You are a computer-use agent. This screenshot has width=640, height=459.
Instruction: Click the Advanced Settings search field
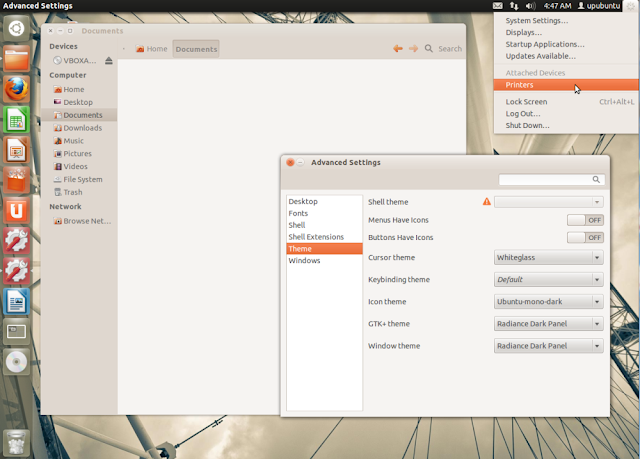[x=551, y=180]
